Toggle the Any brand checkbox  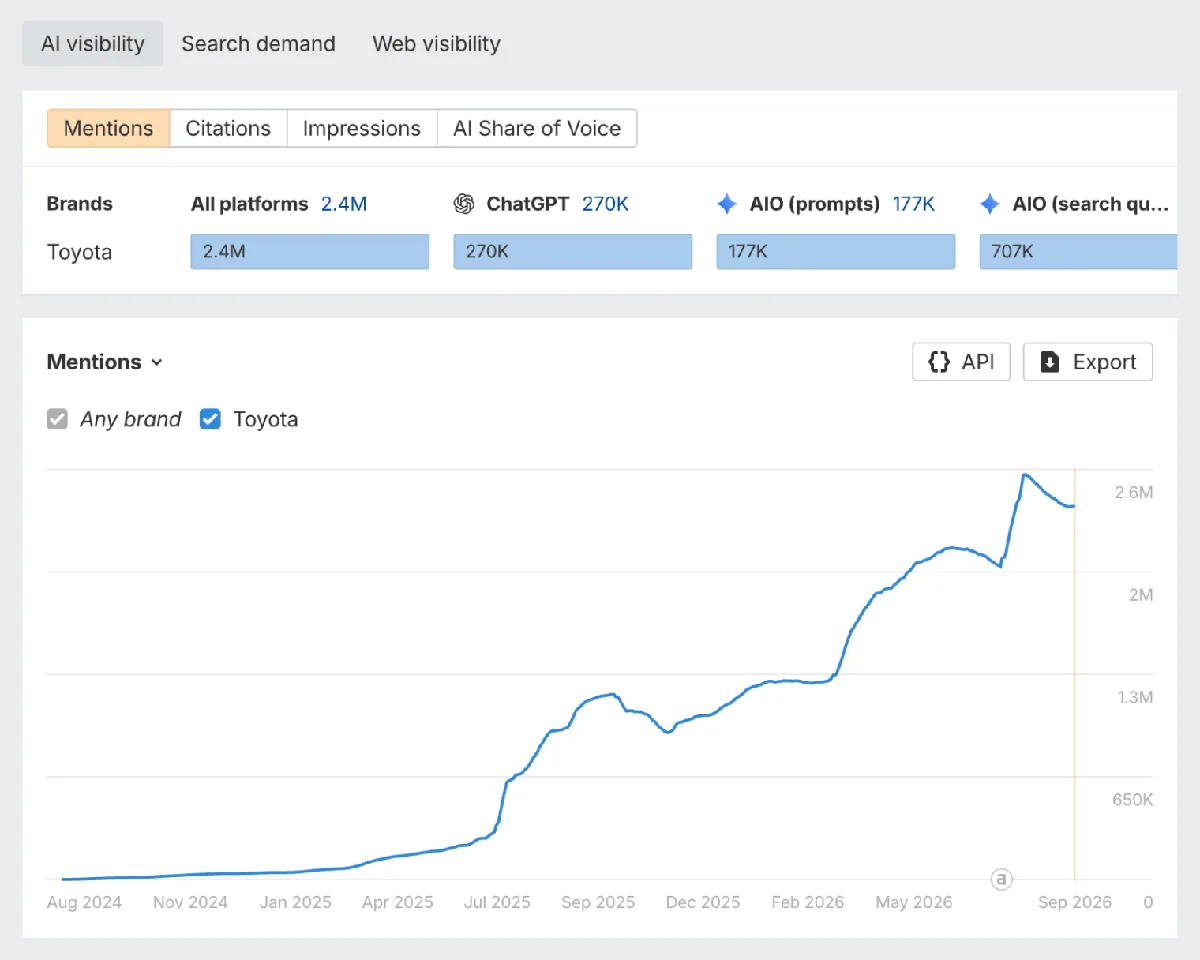57,419
